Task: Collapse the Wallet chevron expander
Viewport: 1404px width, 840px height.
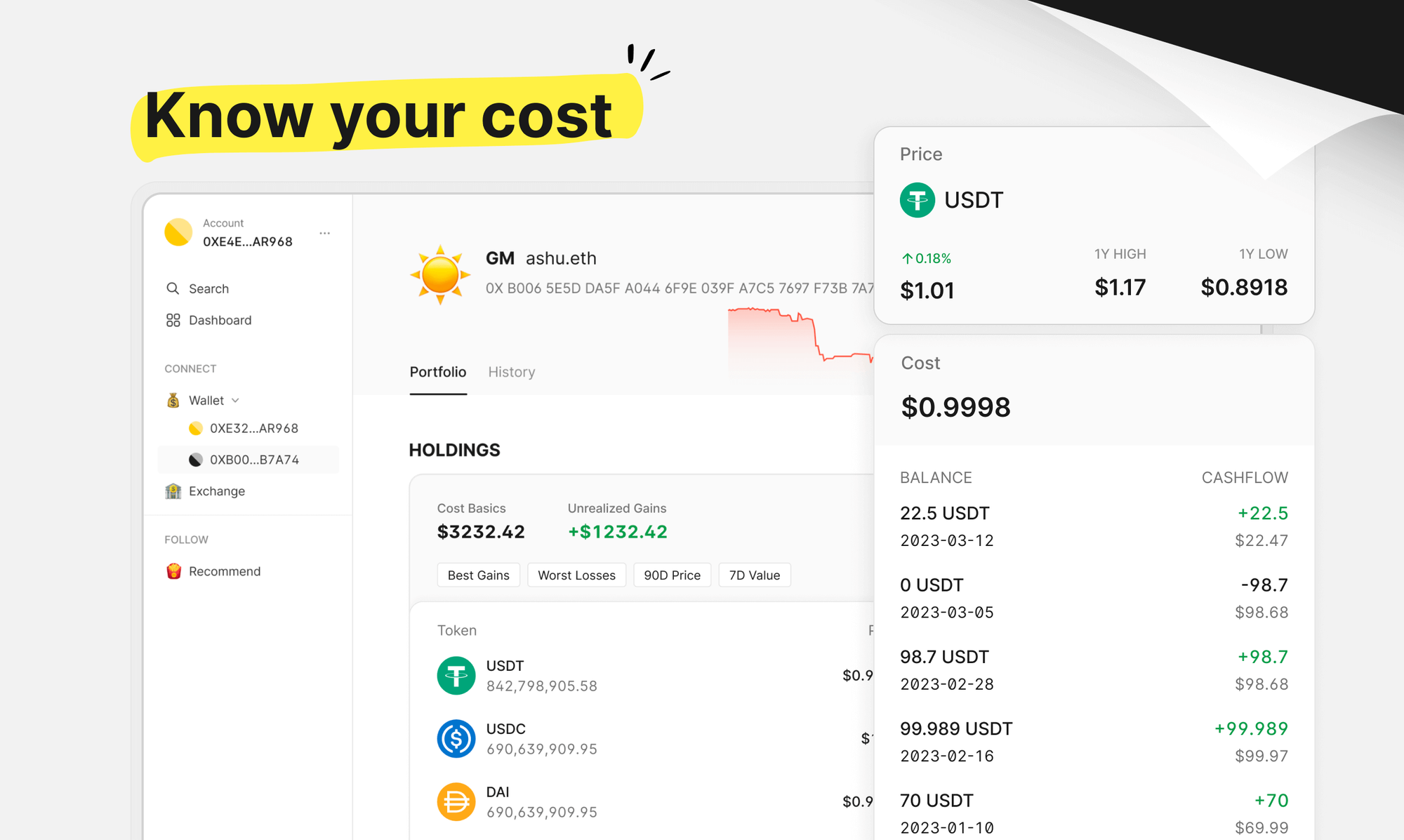Action: click(x=235, y=401)
